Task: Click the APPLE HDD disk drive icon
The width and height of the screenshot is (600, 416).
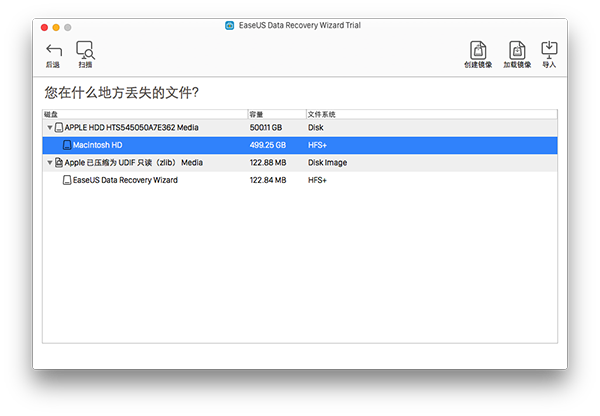Action: 59,127
